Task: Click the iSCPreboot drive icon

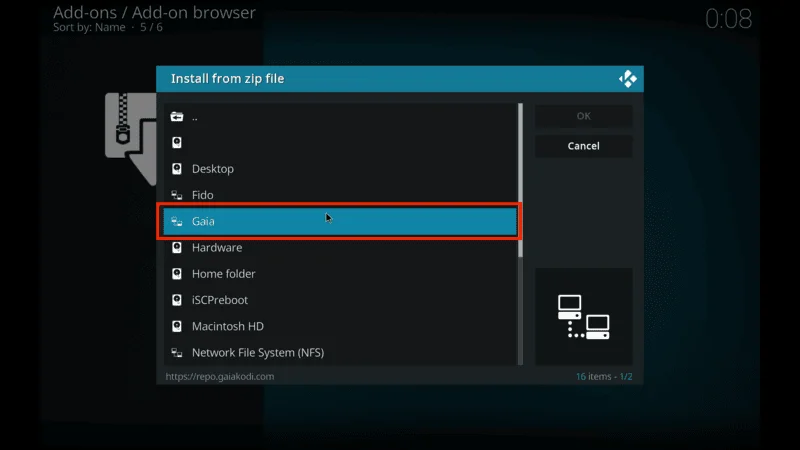Action: (177, 300)
